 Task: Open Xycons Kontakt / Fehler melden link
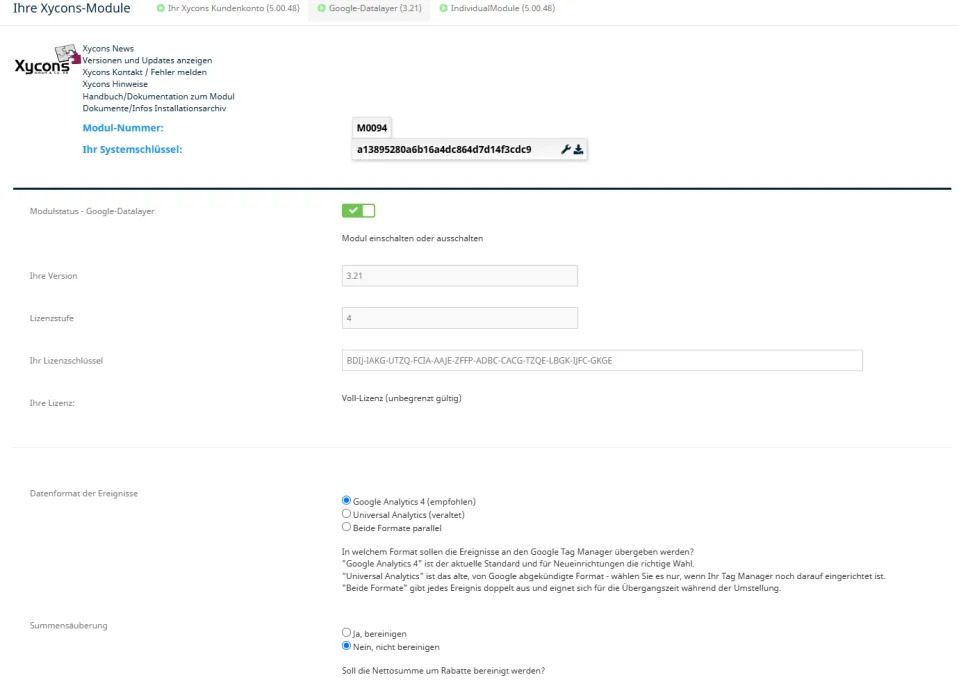[144, 72]
